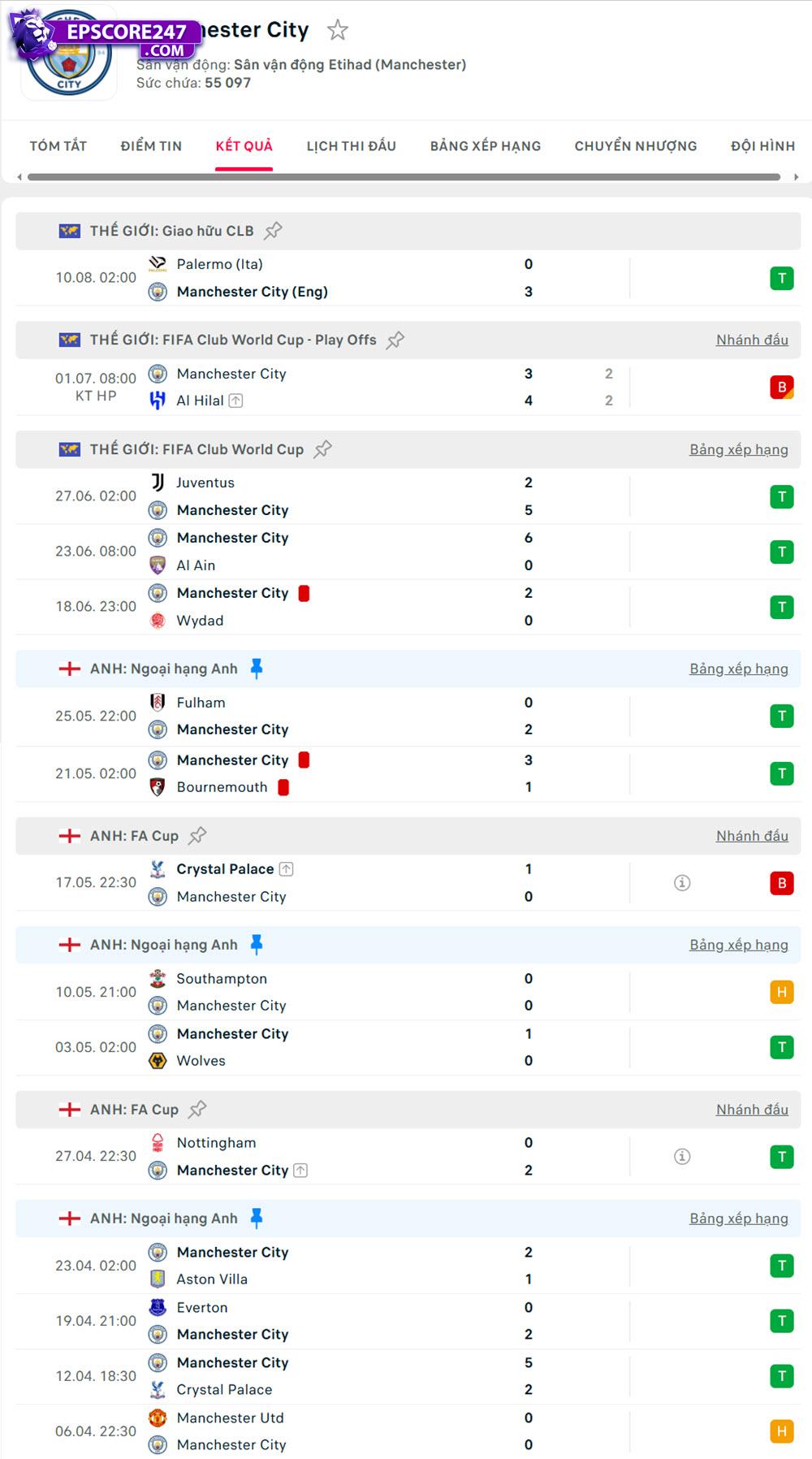Open the CHUYỂN NHƯỢNG tab
This screenshot has height=1459, width=812.
[635, 146]
